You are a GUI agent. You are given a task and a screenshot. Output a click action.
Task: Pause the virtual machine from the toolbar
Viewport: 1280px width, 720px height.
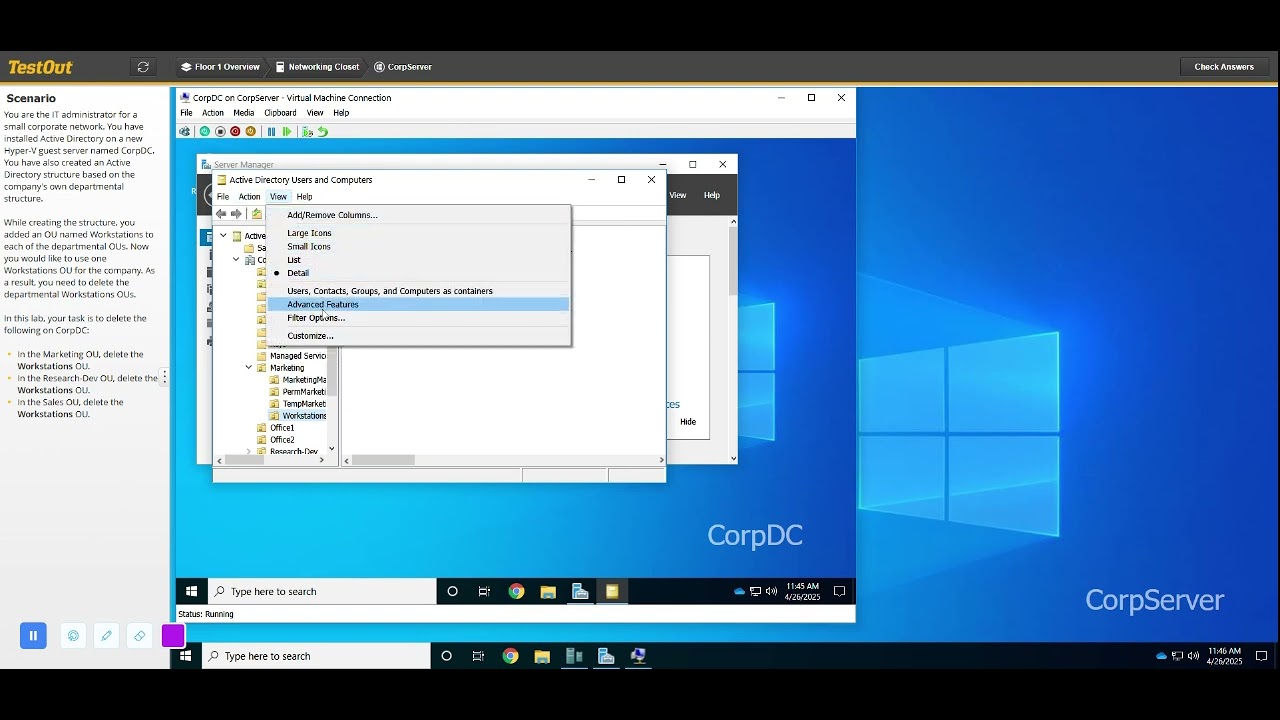click(x=271, y=132)
